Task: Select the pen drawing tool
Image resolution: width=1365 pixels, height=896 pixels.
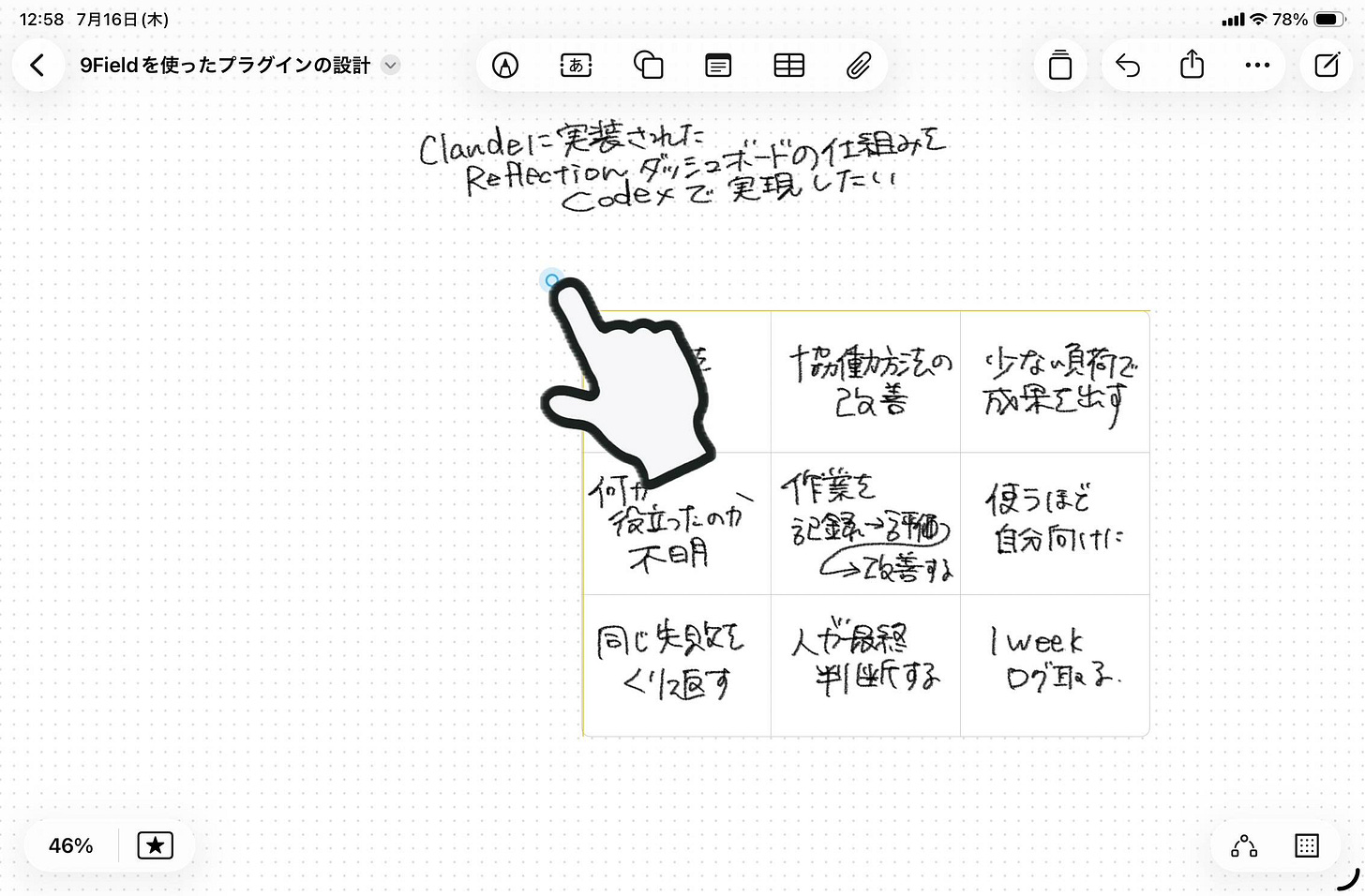Action: click(505, 66)
